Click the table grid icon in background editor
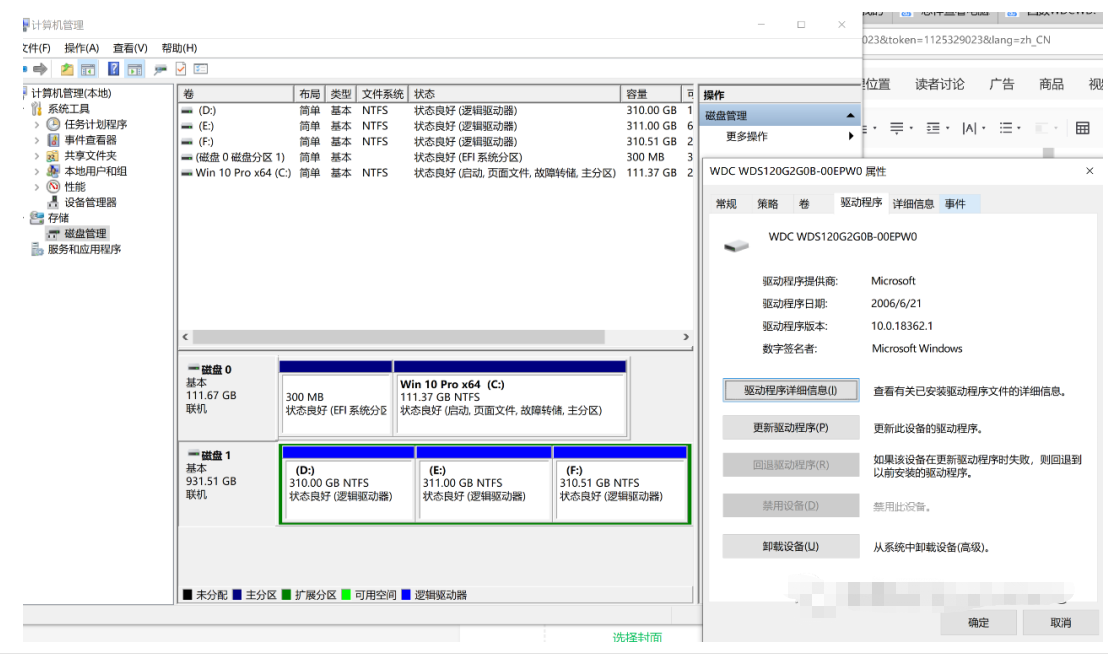The width and height of the screenshot is (1108, 654). (x=1082, y=128)
